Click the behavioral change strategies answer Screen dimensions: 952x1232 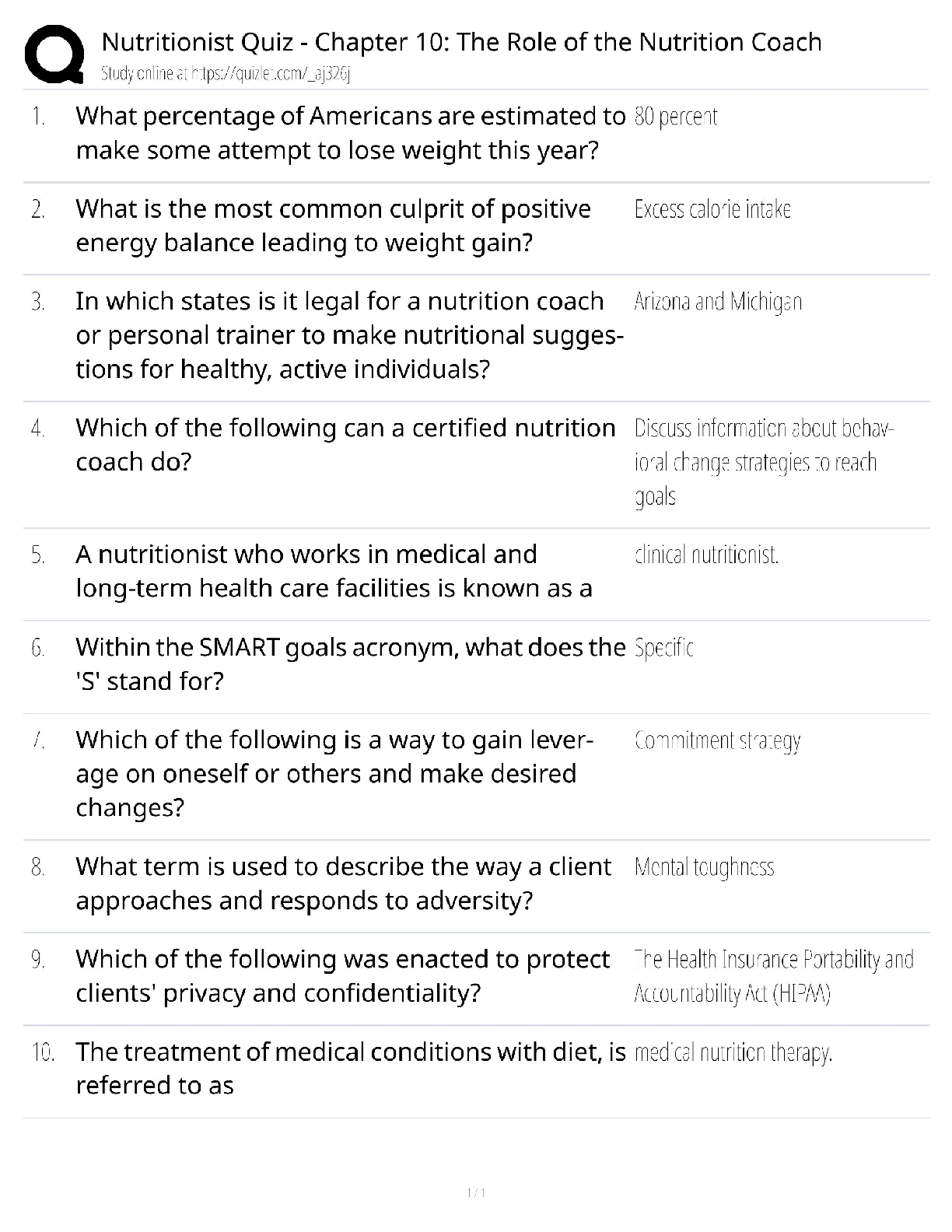coord(764,462)
